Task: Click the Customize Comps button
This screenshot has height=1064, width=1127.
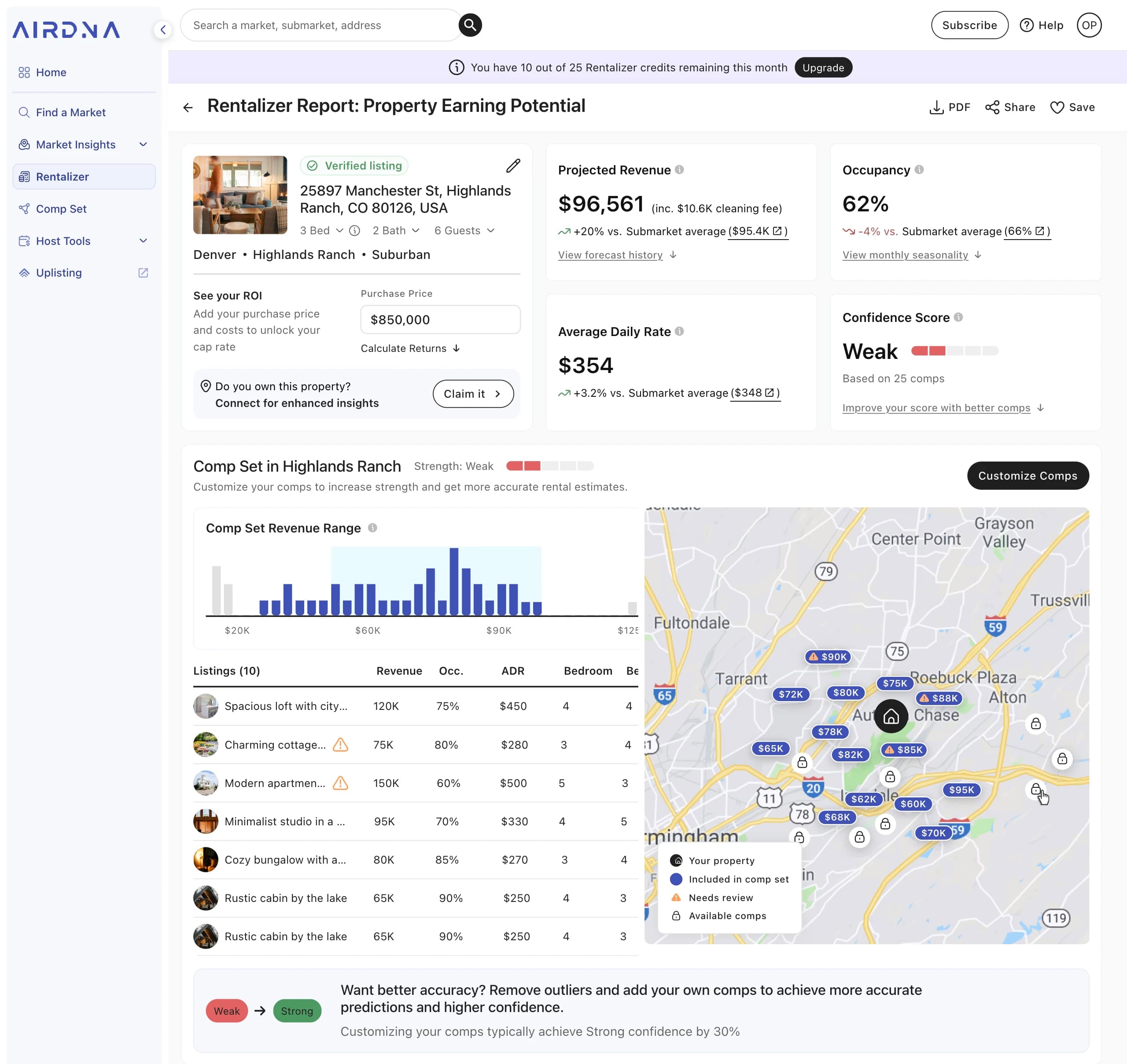Action: [x=1027, y=475]
